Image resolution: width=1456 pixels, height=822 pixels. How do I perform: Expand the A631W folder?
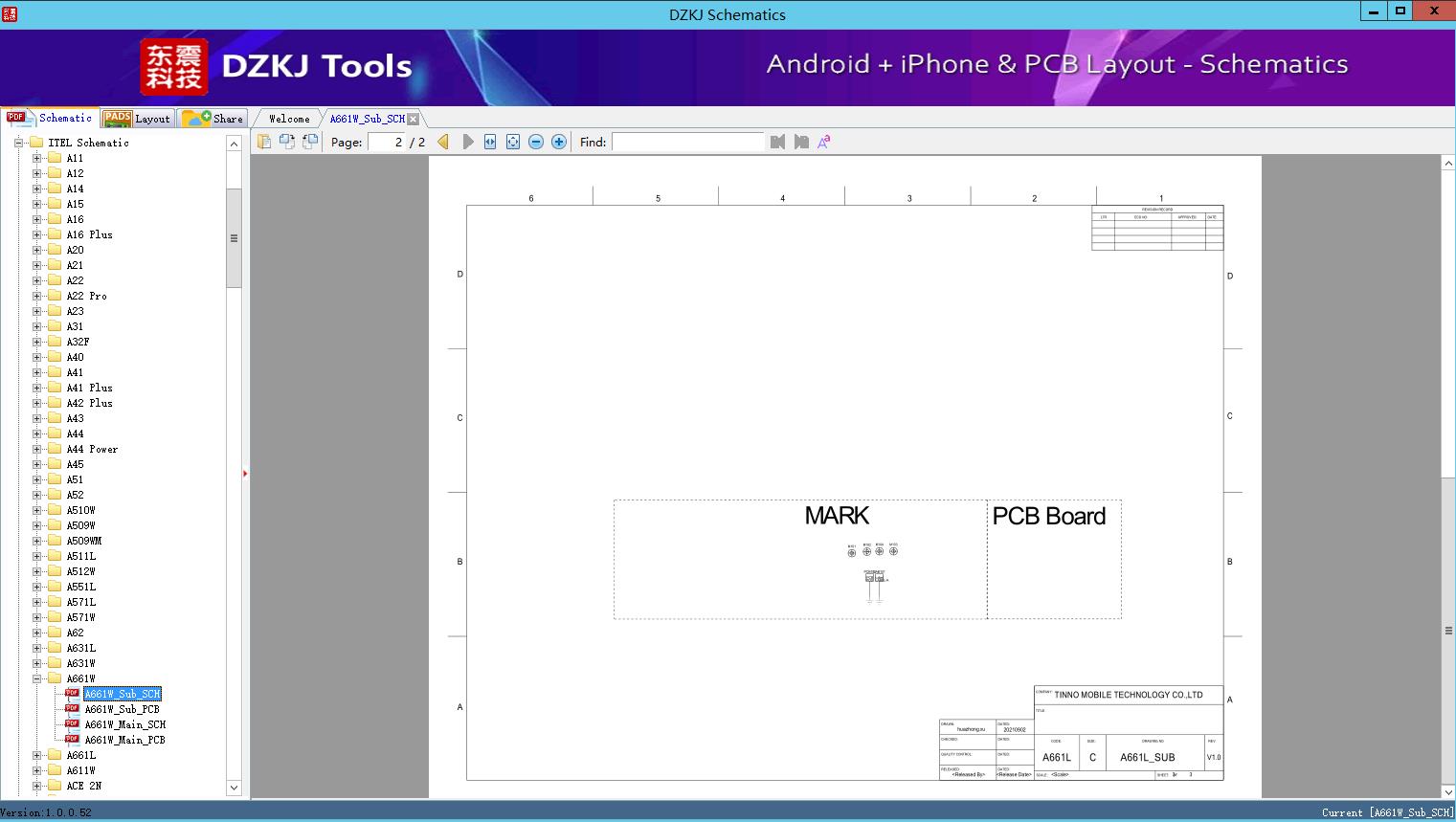click(36, 663)
